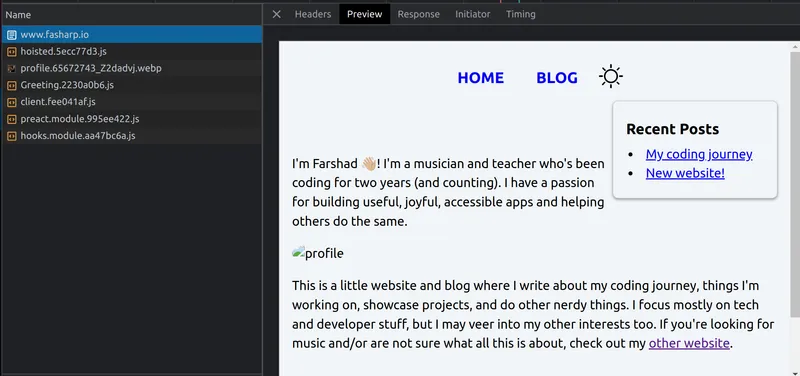Click the script icon for client.fee041af.js
The image size is (800, 376).
(12, 102)
